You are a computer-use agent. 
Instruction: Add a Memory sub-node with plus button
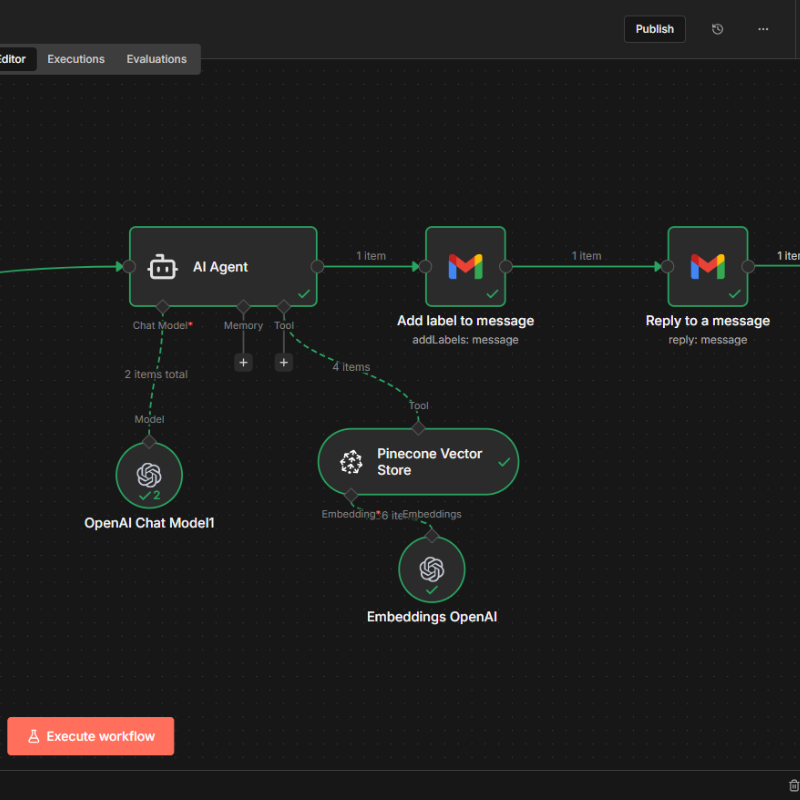click(x=243, y=362)
